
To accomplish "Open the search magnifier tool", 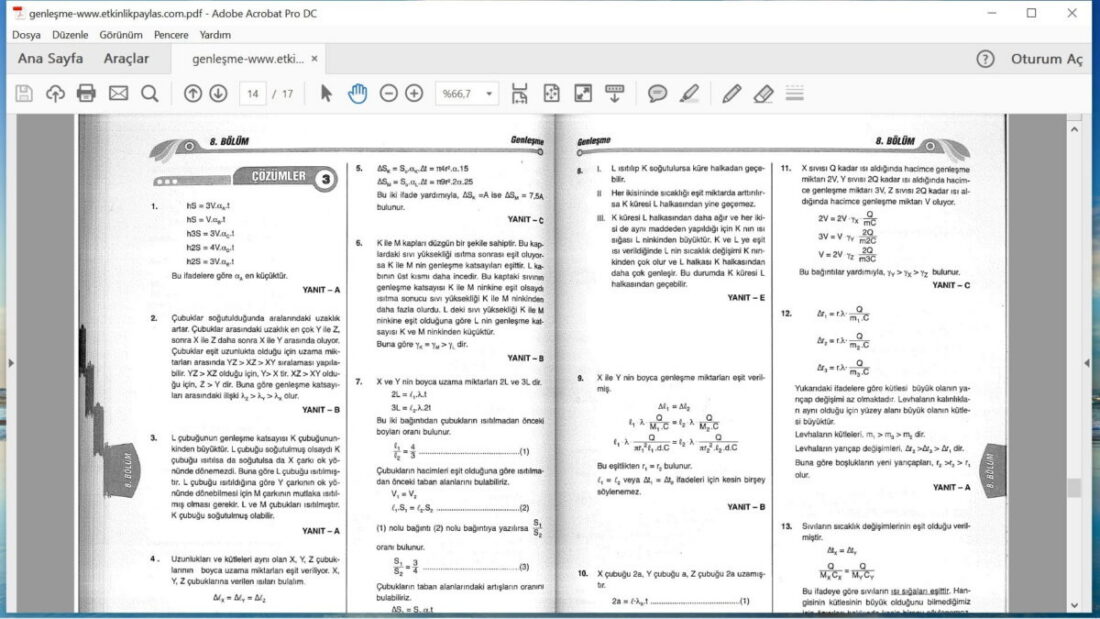I will click(x=149, y=93).
